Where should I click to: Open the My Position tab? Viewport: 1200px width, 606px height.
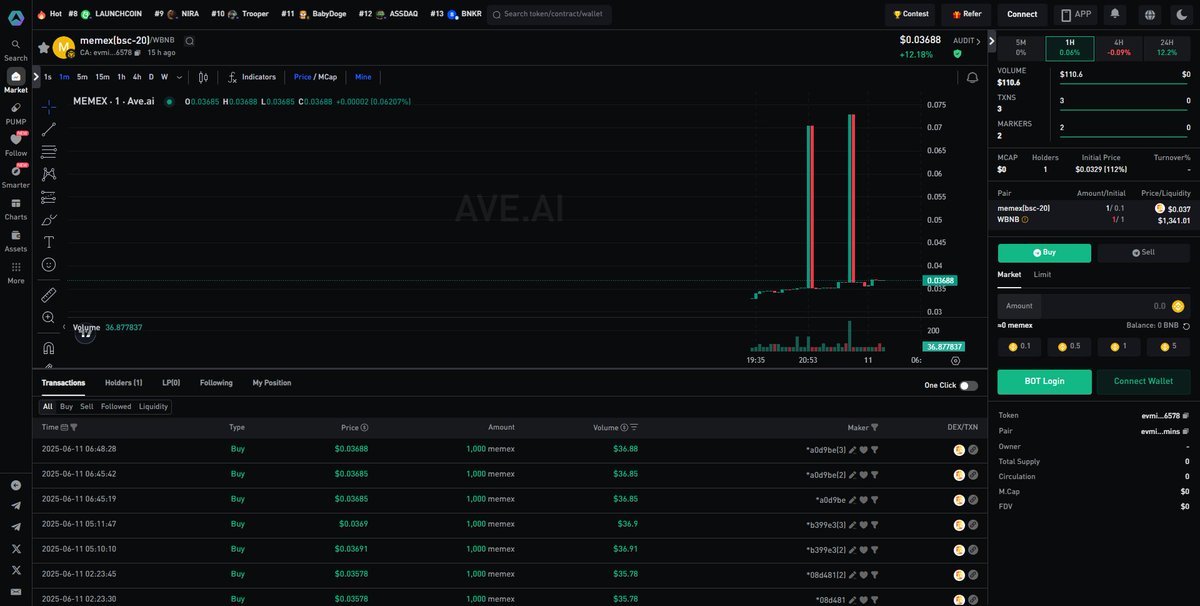pyautogui.click(x=272, y=383)
